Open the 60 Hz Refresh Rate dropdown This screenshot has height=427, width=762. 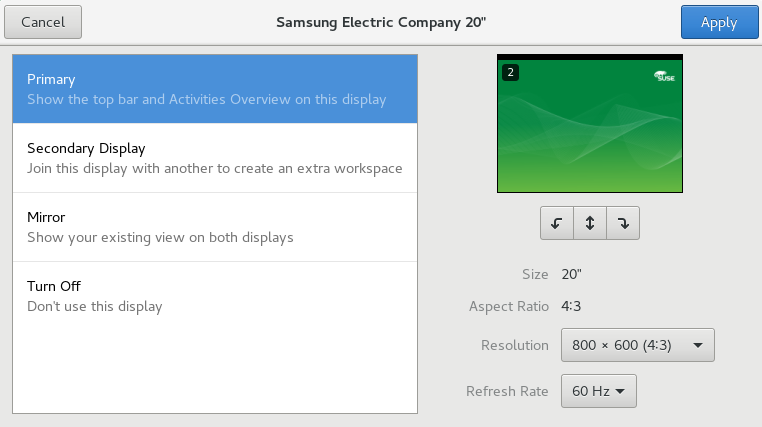[598, 391]
